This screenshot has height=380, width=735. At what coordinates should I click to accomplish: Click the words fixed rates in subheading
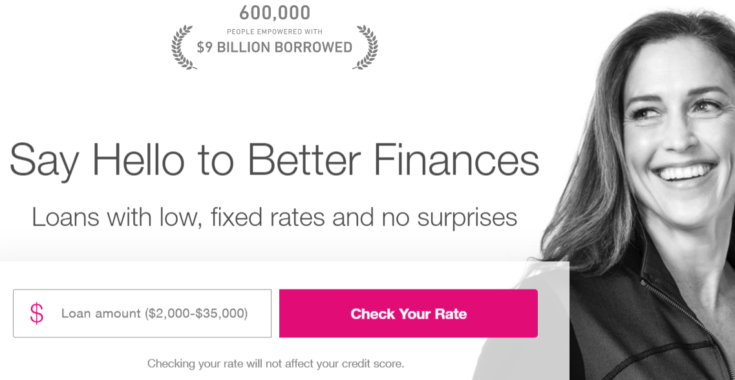coord(267,217)
